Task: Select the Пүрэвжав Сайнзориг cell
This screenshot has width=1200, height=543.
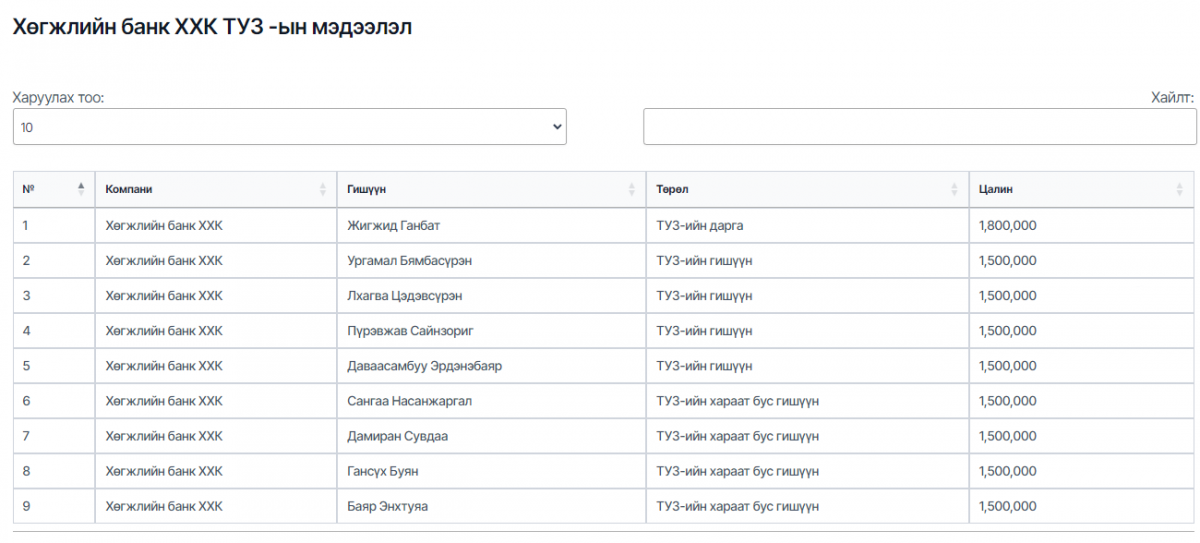Action: coord(411,331)
